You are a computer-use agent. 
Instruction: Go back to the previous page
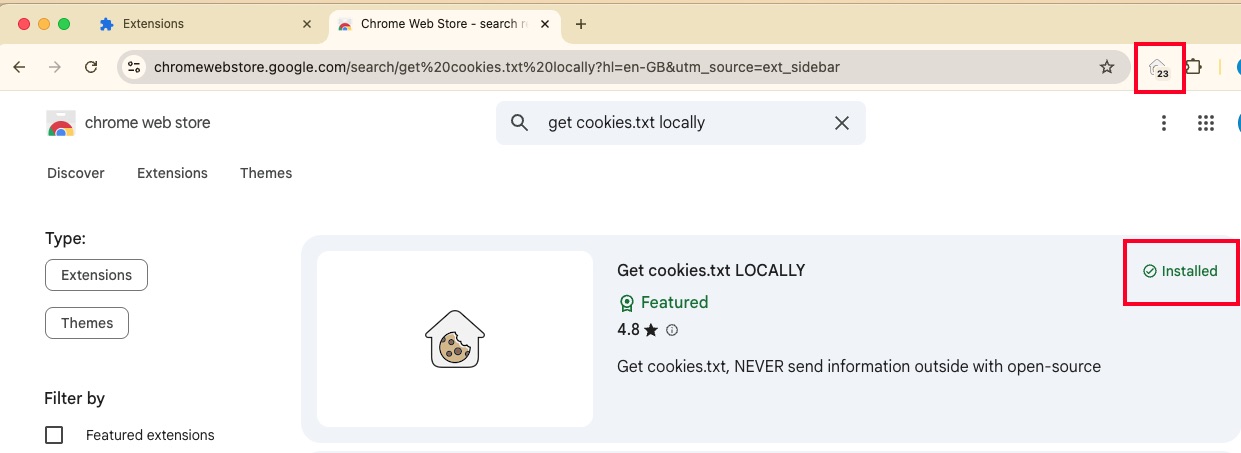(x=19, y=68)
